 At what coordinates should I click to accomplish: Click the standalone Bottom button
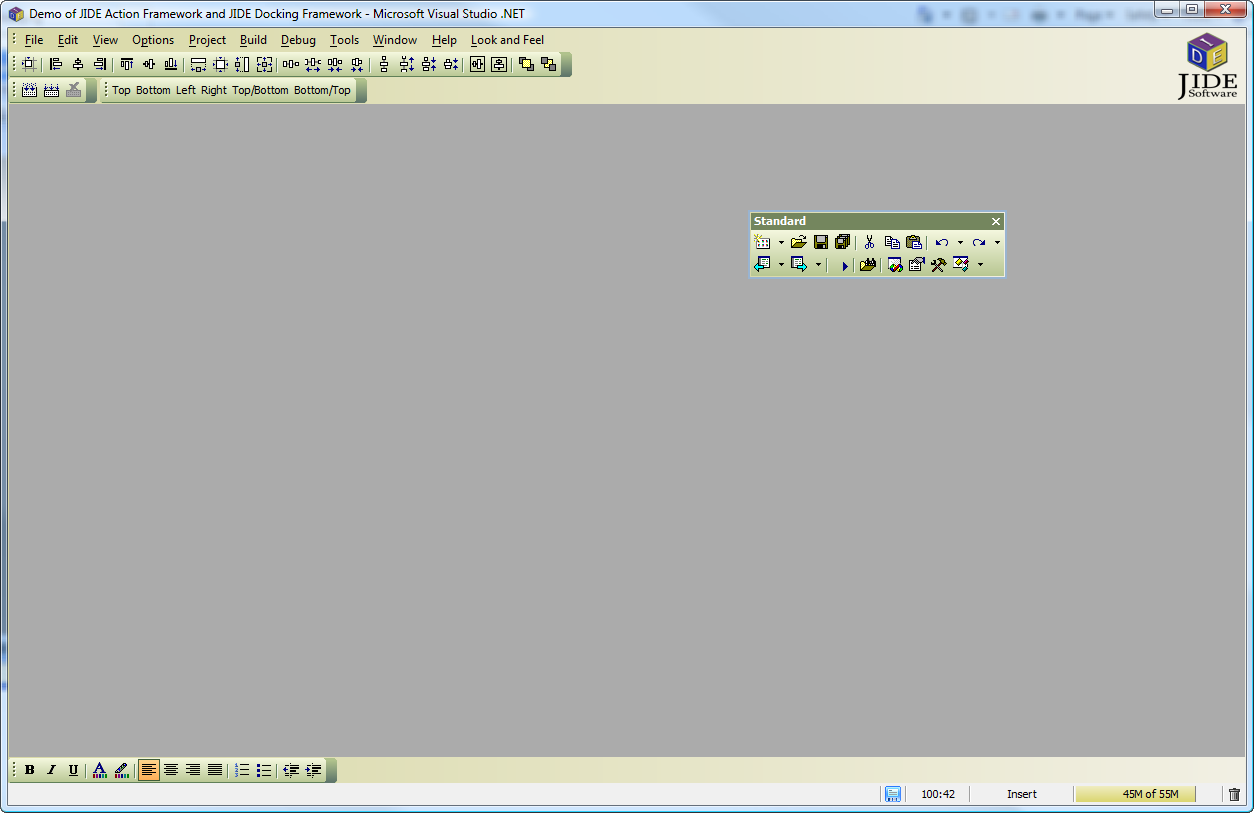[x=153, y=90]
